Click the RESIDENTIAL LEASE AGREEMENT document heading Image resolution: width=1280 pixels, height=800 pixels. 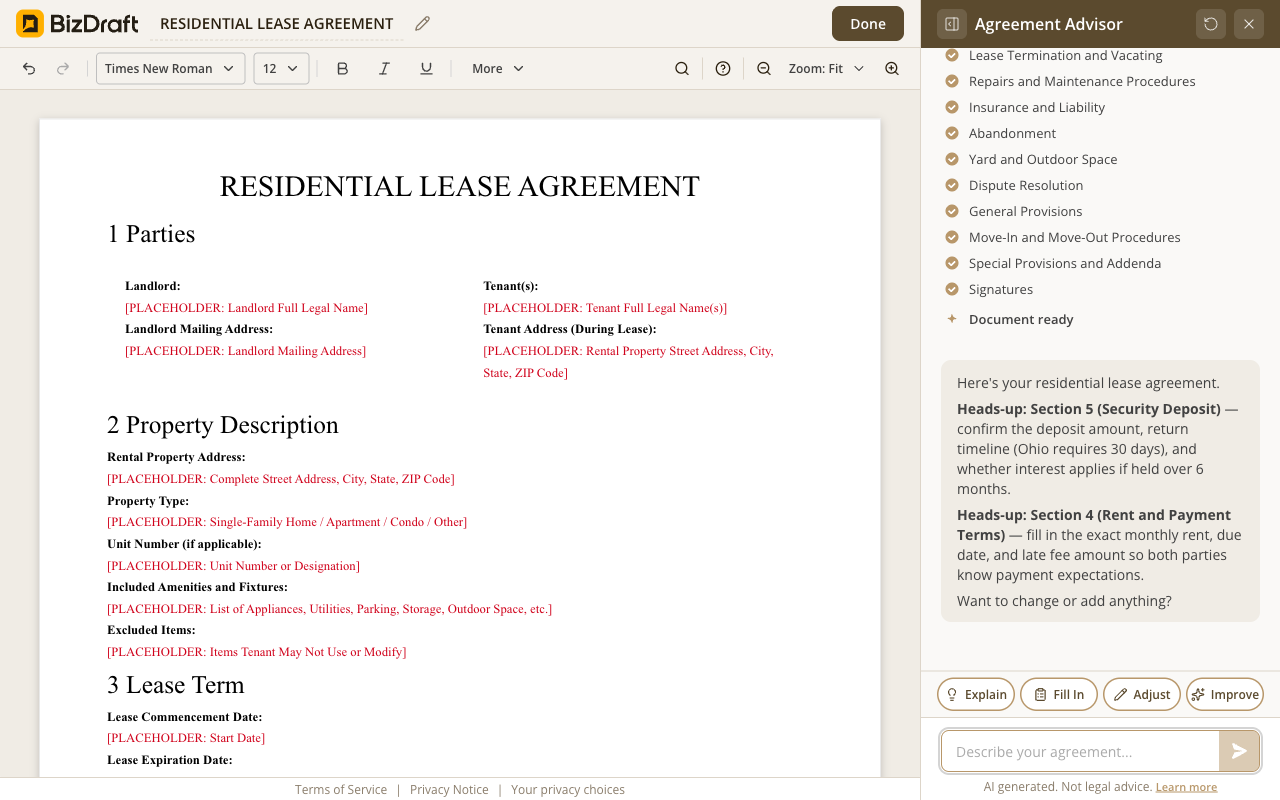tap(459, 187)
